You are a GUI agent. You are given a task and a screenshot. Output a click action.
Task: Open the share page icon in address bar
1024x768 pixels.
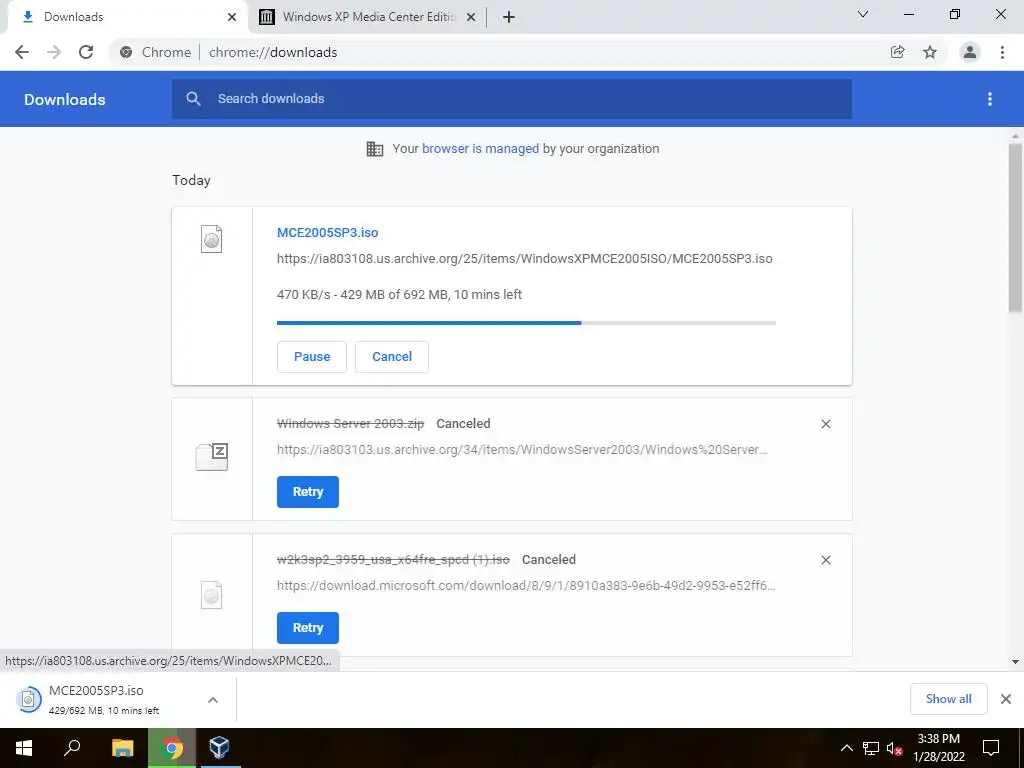pos(898,52)
